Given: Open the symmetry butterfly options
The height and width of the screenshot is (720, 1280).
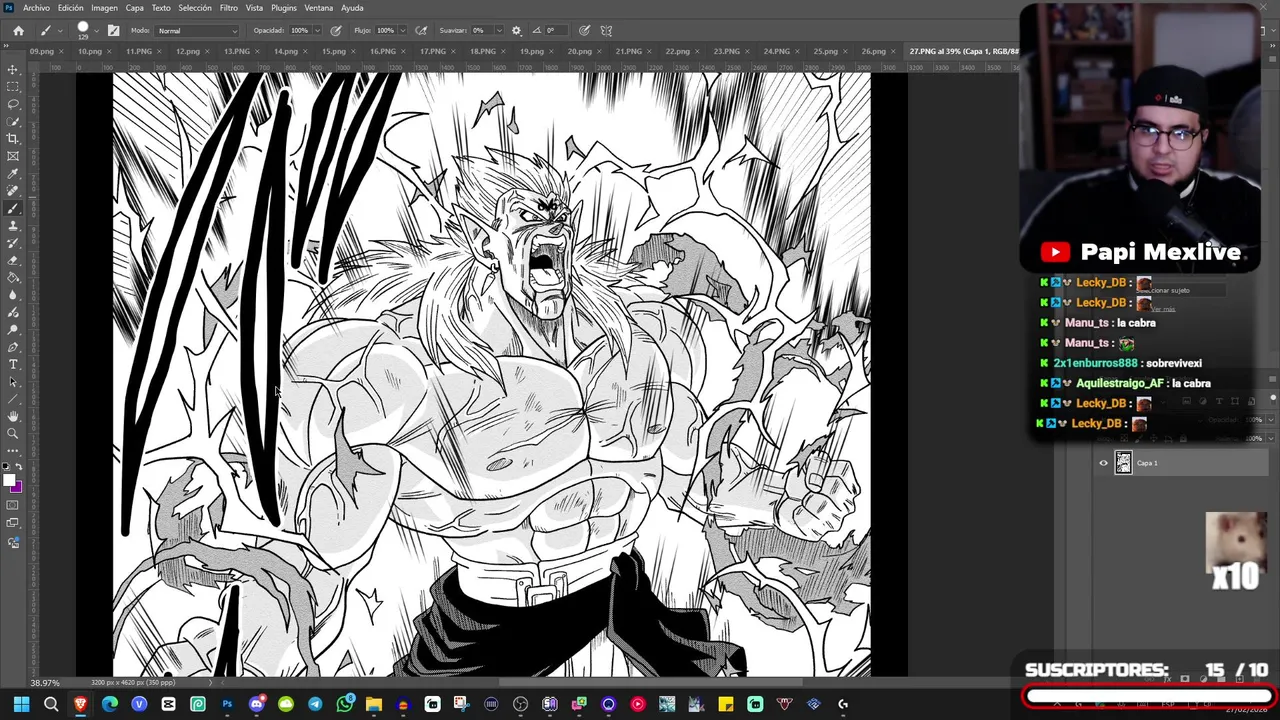Looking at the screenshot, I should [x=606, y=30].
